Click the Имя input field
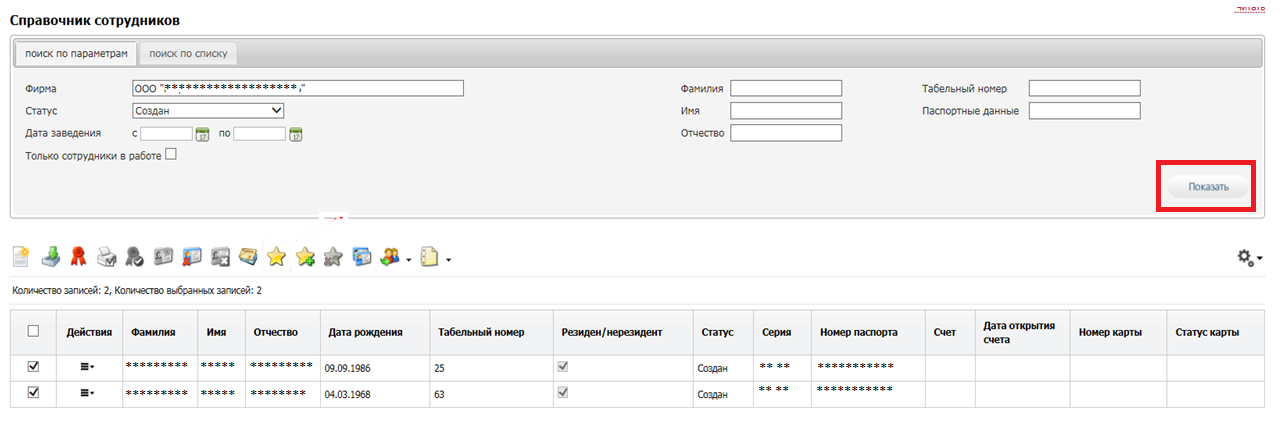This screenshot has width=1283, height=423. 786,111
